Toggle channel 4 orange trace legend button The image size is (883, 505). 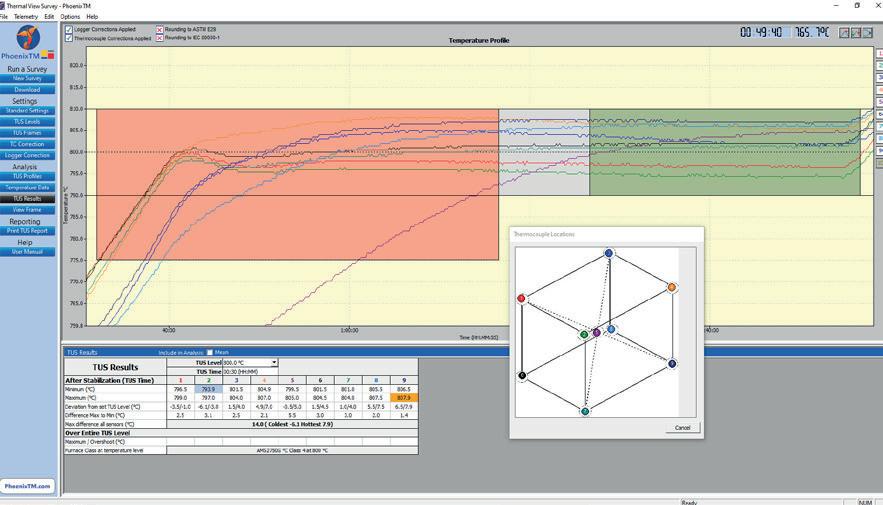[880, 90]
